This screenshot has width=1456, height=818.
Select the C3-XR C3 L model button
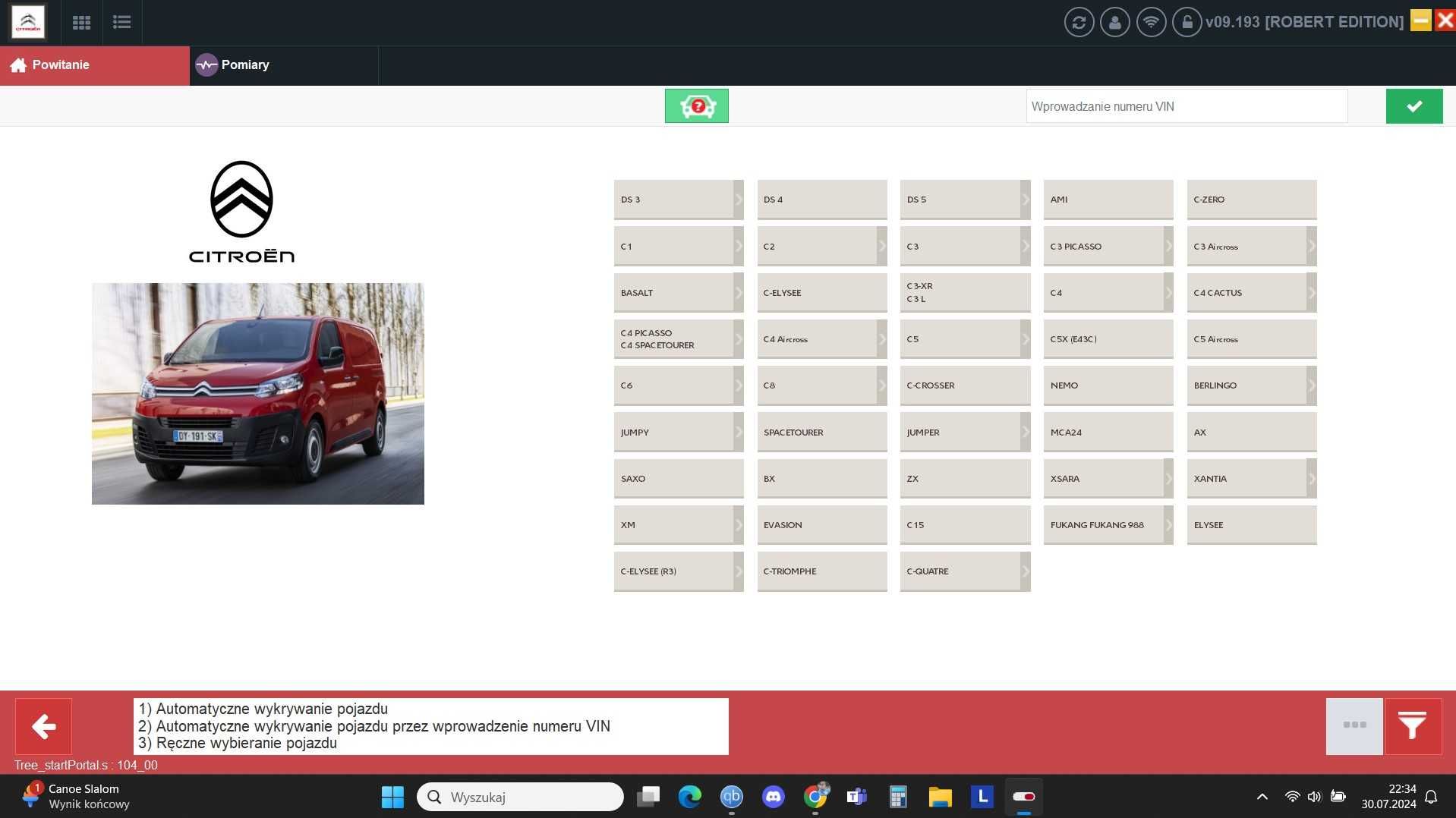pos(966,292)
